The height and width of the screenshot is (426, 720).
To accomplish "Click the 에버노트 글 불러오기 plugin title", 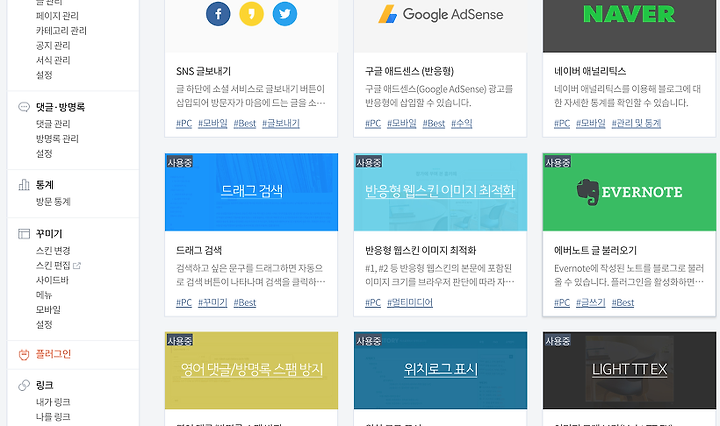I will tap(596, 250).
